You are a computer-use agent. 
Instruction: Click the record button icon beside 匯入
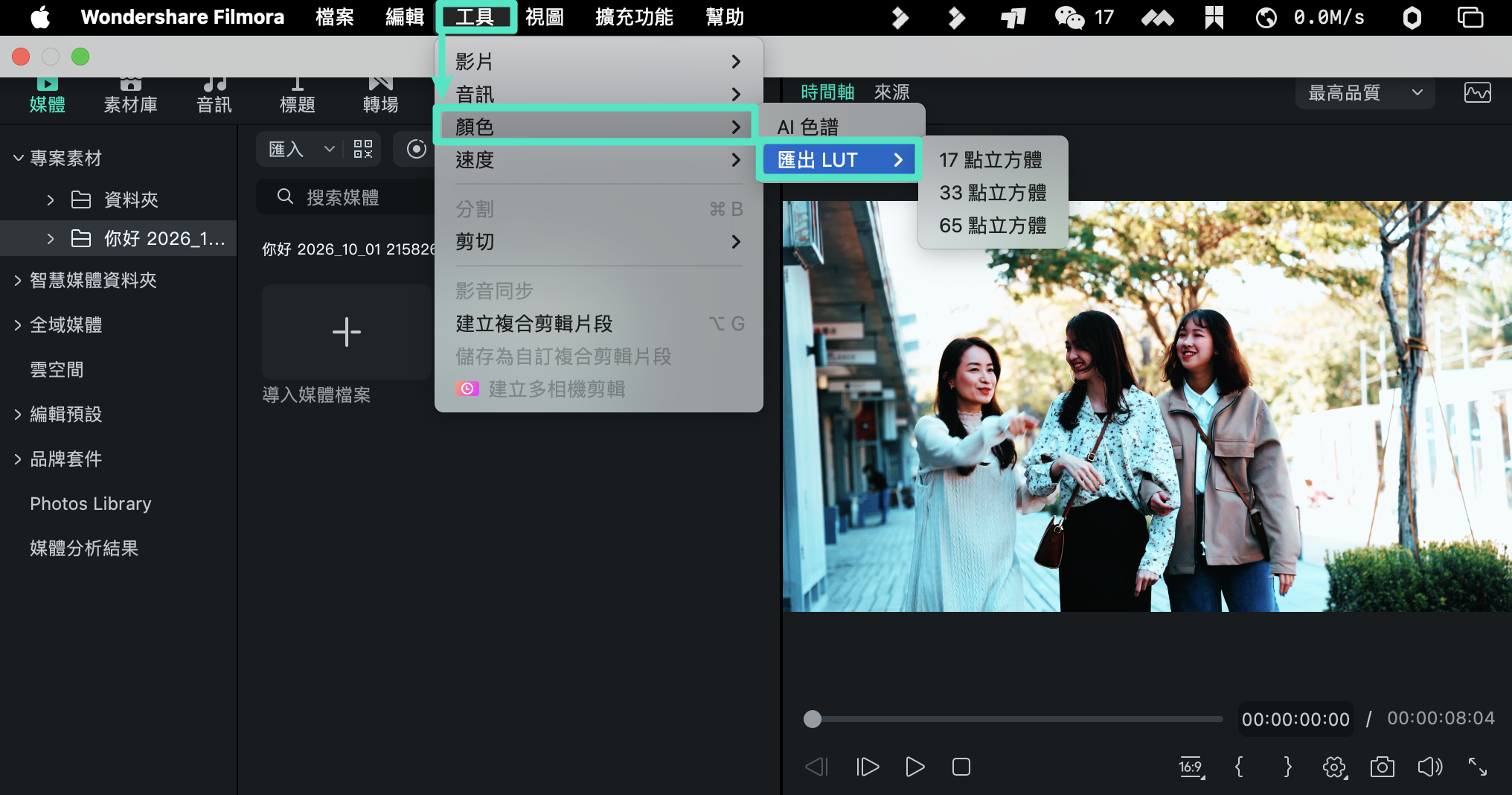pyautogui.click(x=417, y=149)
